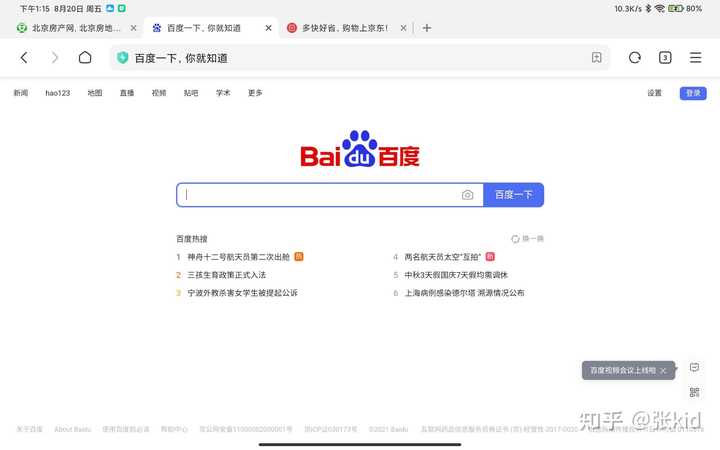Bookmark this page with the address bar icon
The image size is (720, 450).
point(596,57)
